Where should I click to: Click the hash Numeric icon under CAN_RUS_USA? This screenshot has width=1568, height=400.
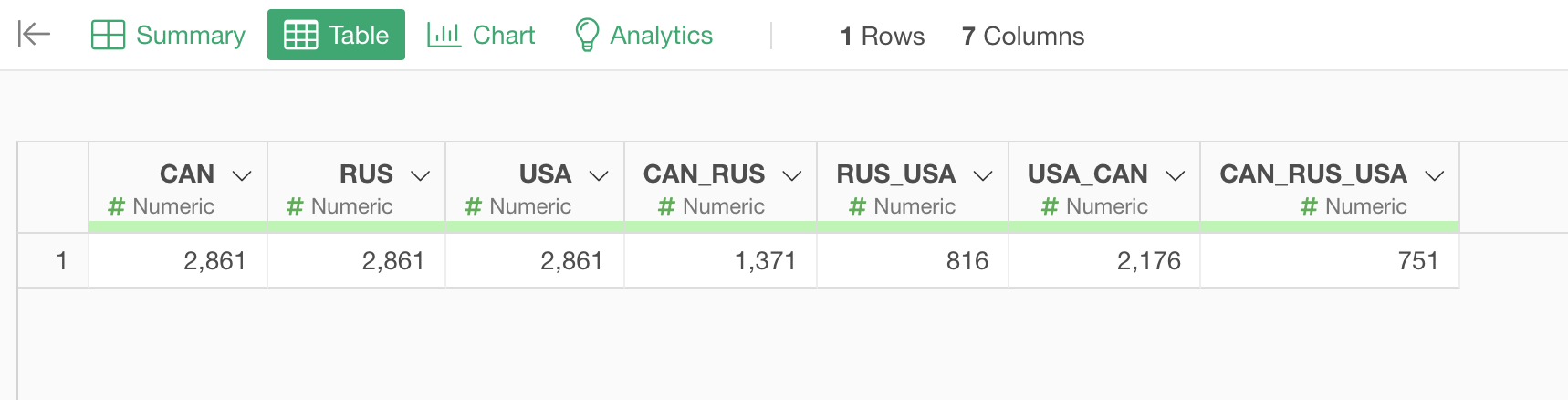(x=1309, y=206)
